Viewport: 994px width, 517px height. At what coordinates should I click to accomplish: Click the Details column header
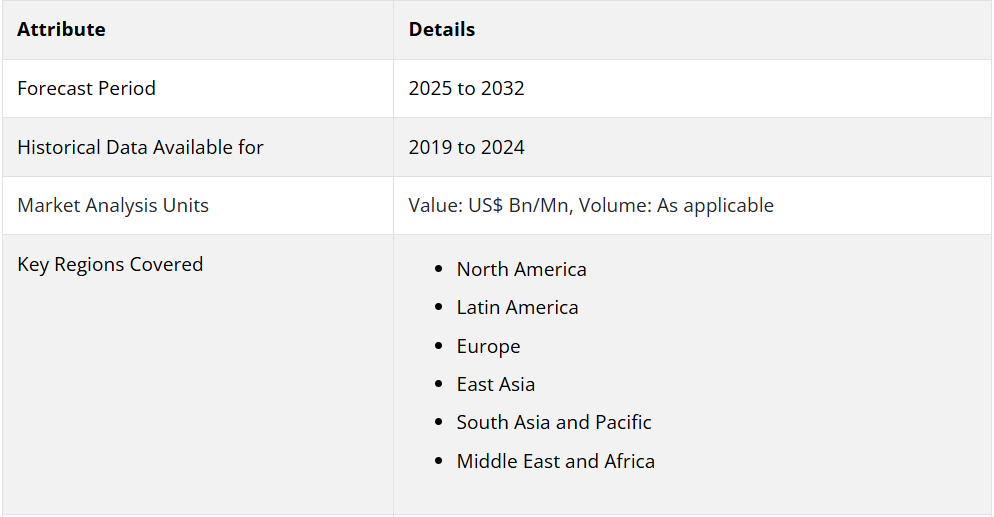442,30
